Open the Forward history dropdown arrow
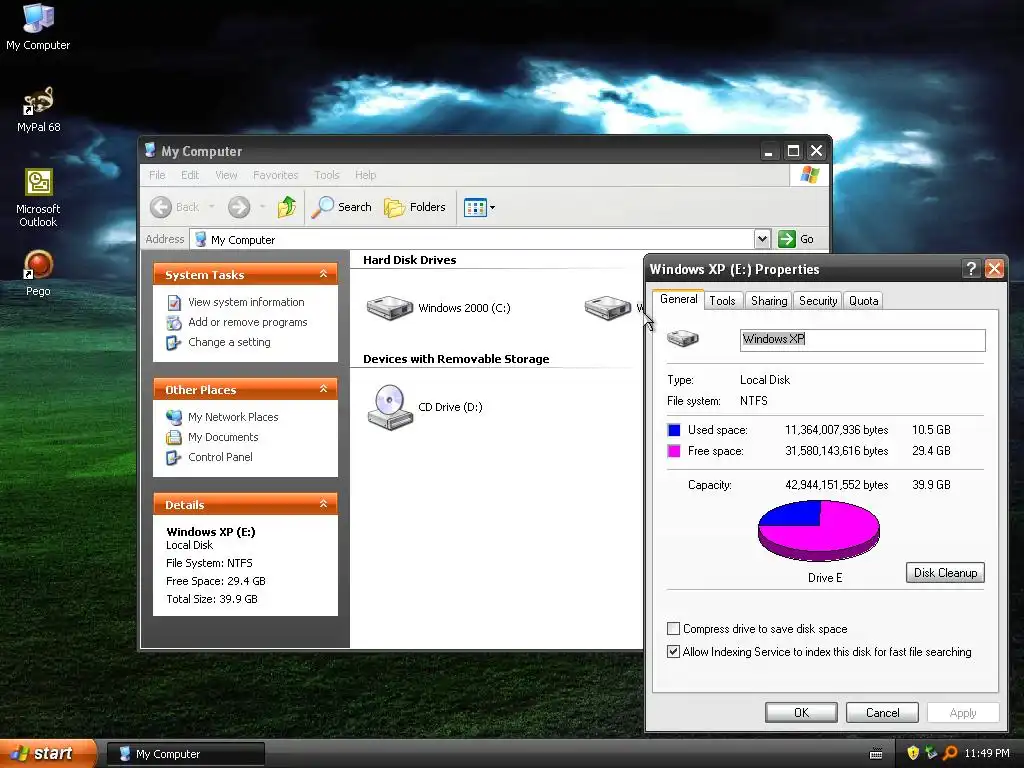This screenshot has width=1024, height=768. coord(263,207)
